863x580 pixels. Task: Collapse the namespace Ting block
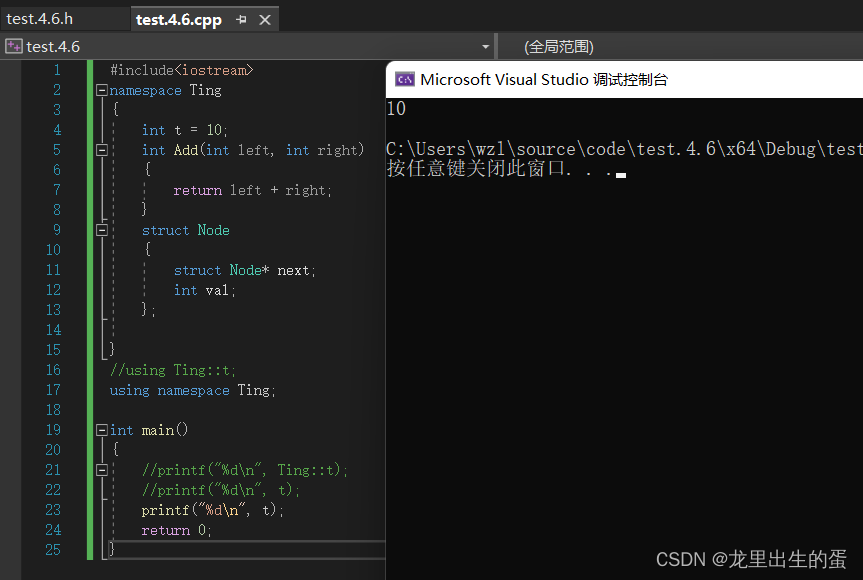[102, 90]
